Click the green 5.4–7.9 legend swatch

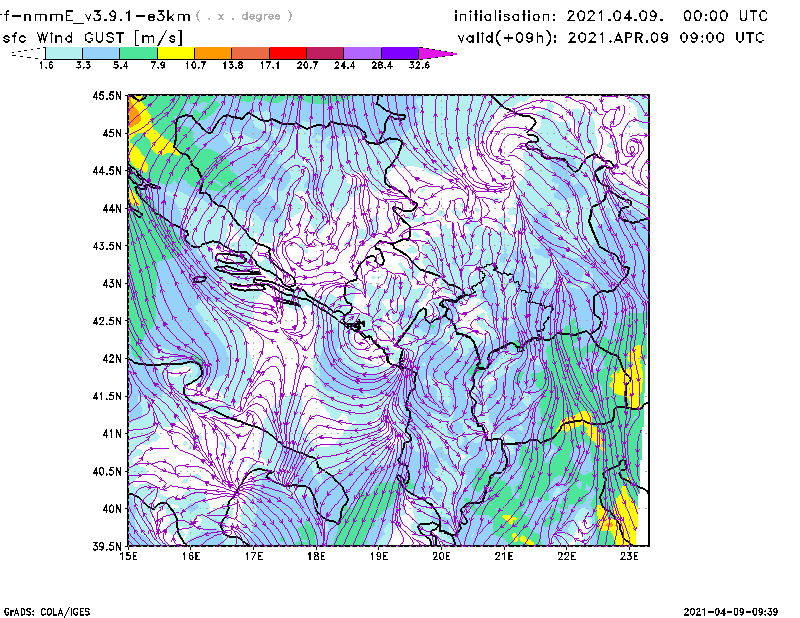coord(139,53)
